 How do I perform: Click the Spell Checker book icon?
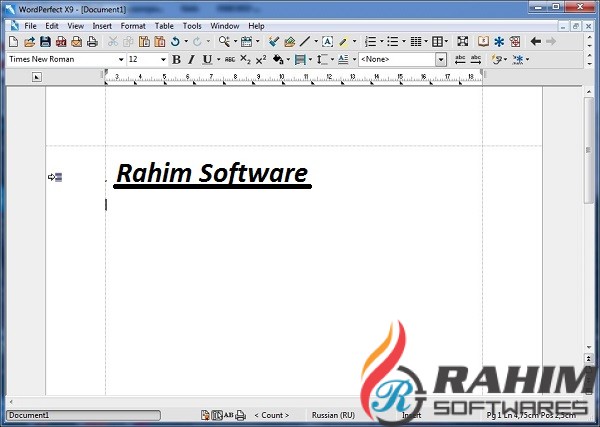tap(483, 41)
